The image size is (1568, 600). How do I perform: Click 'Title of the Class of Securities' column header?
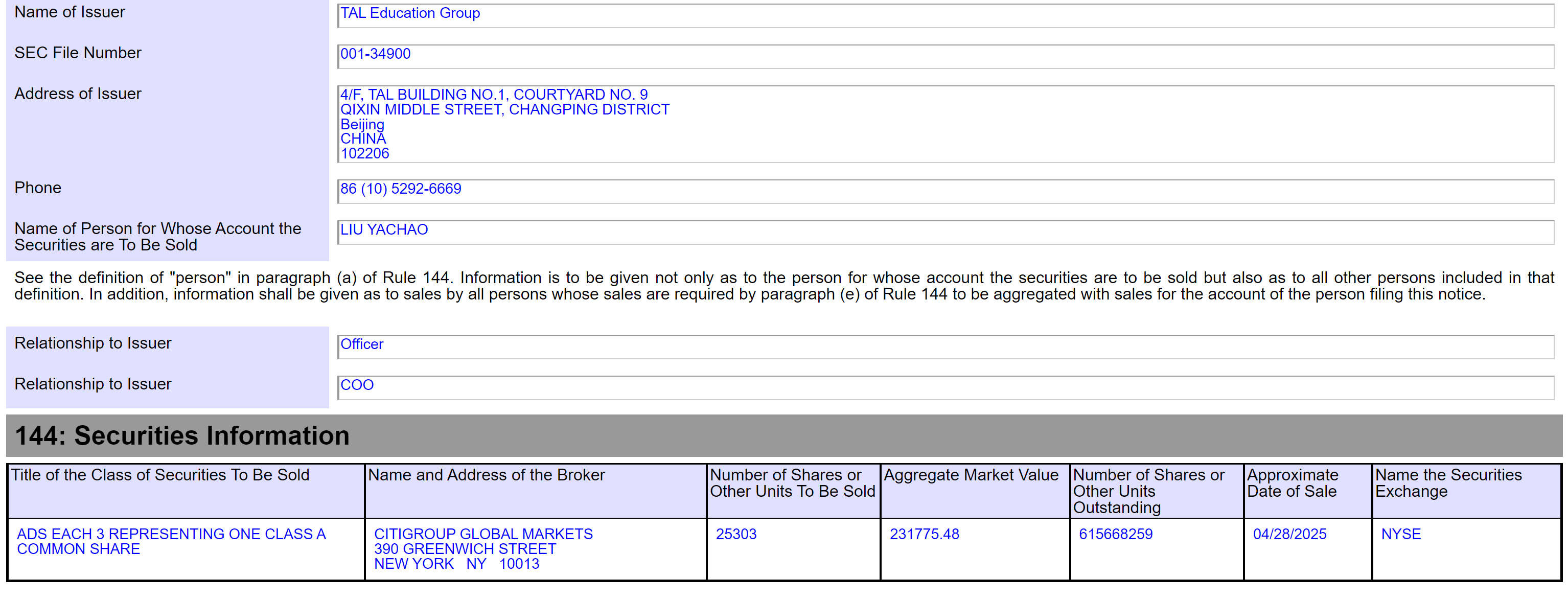click(x=186, y=491)
